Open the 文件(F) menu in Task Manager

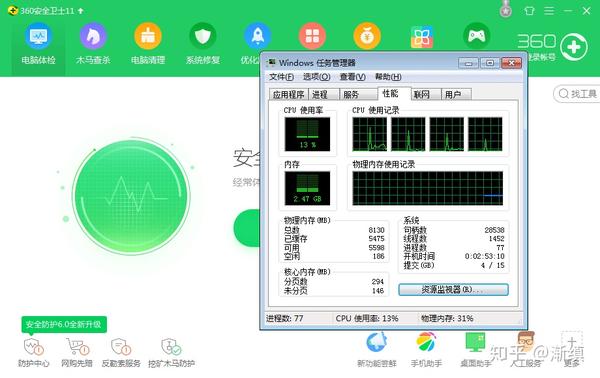pyautogui.click(x=281, y=77)
